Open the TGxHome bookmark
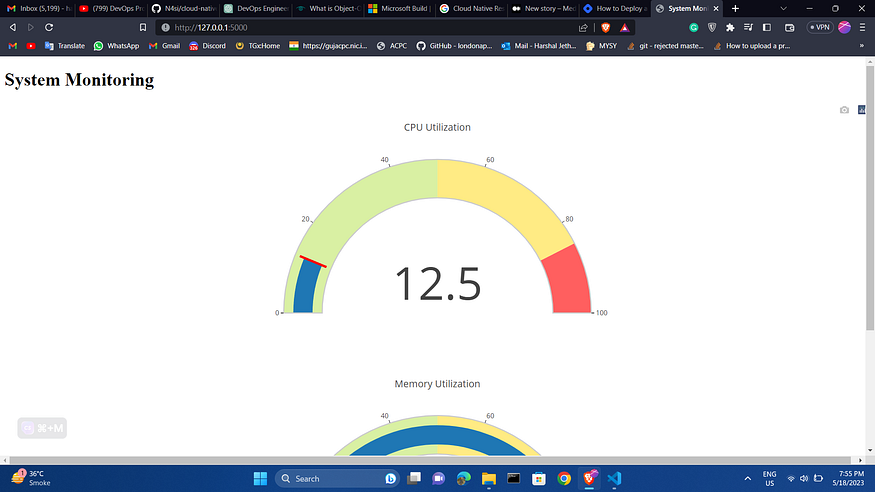875x492 pixels. (258, 46)
